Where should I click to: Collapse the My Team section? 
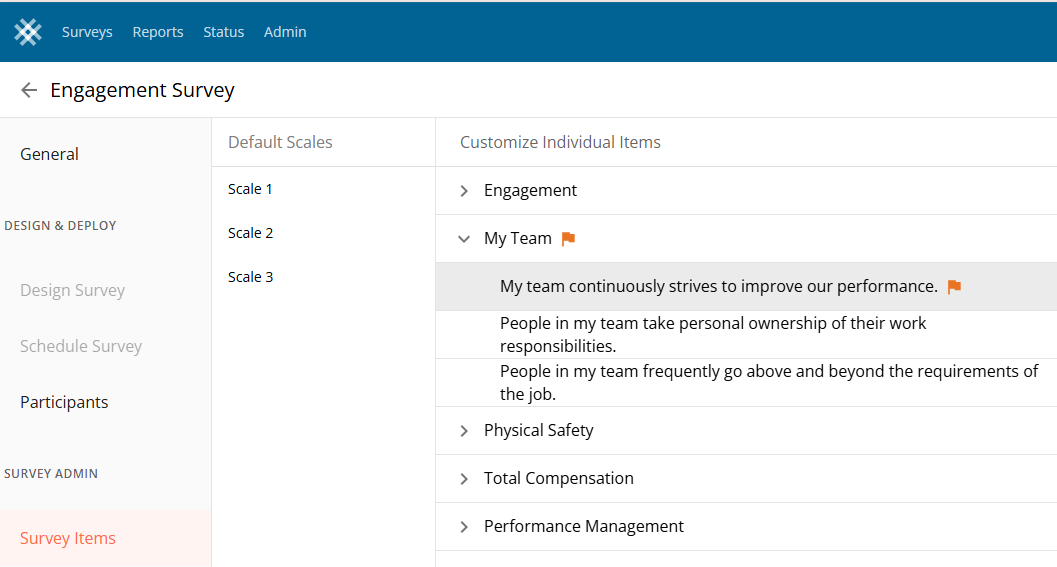(x=464, y=239)
